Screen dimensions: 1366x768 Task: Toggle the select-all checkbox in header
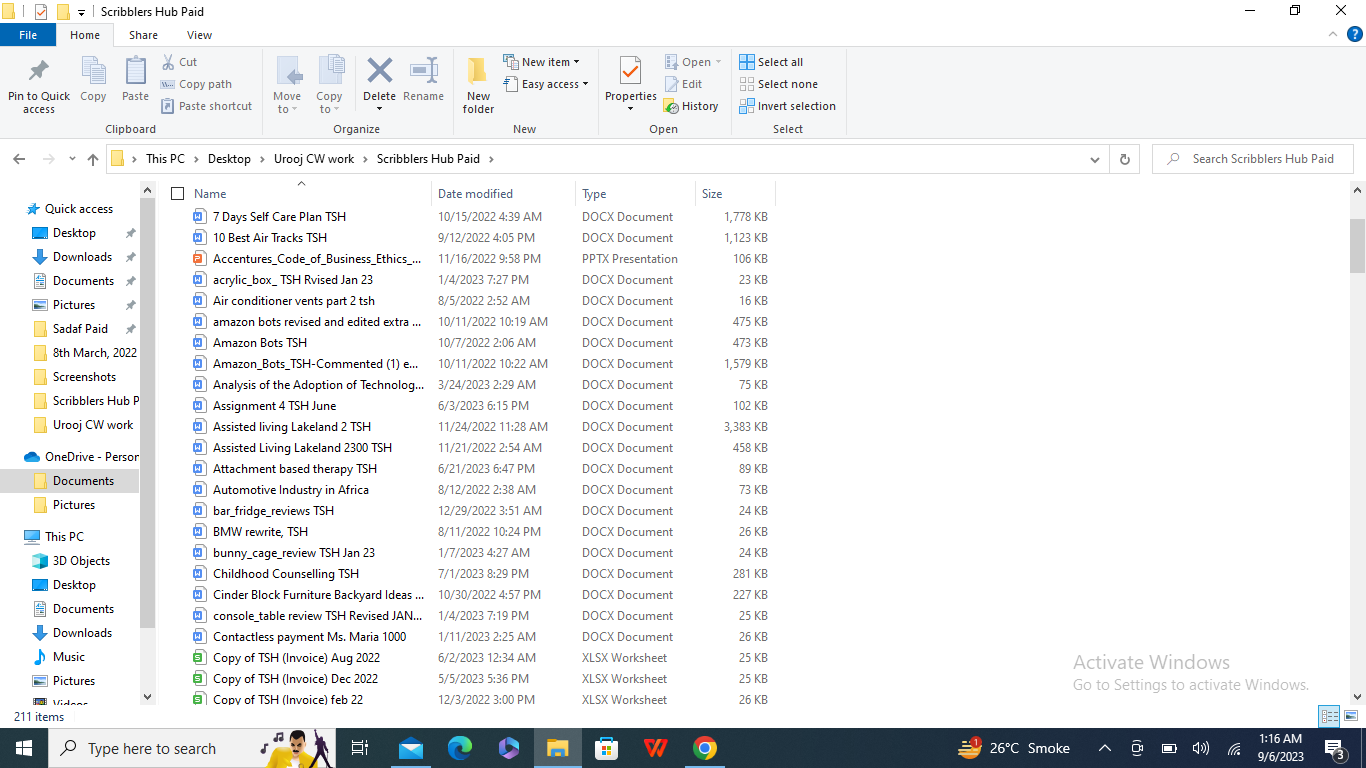[x=178, y=194]
